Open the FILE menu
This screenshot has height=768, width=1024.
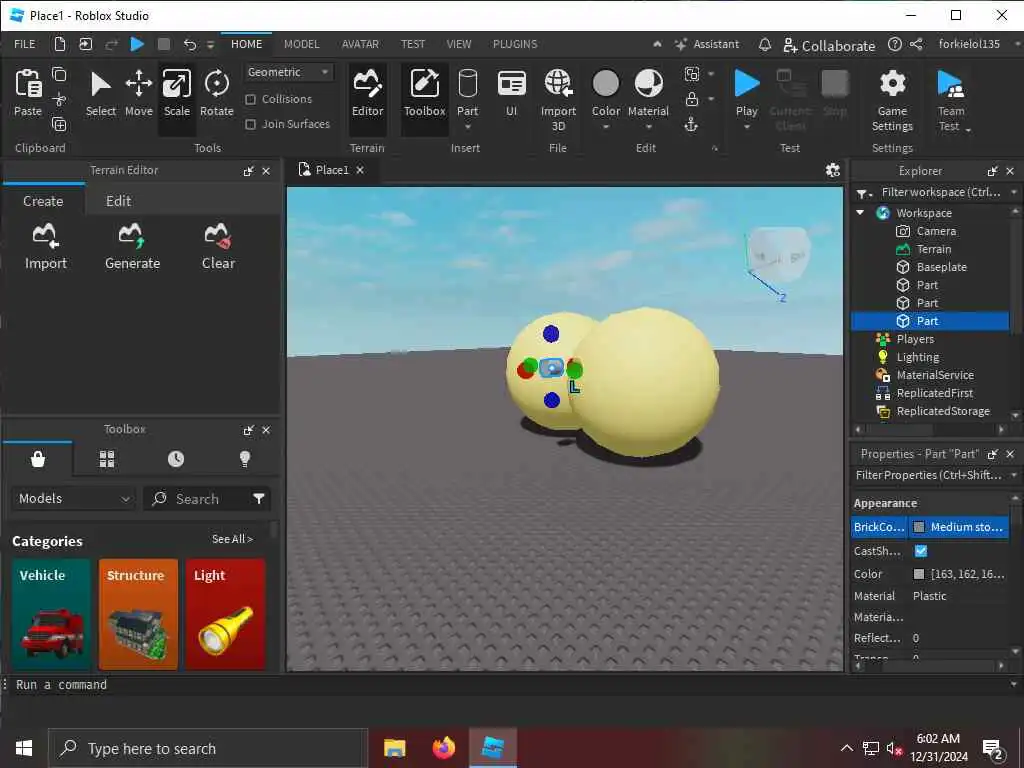pyautogui.click(x=25, y=44)
